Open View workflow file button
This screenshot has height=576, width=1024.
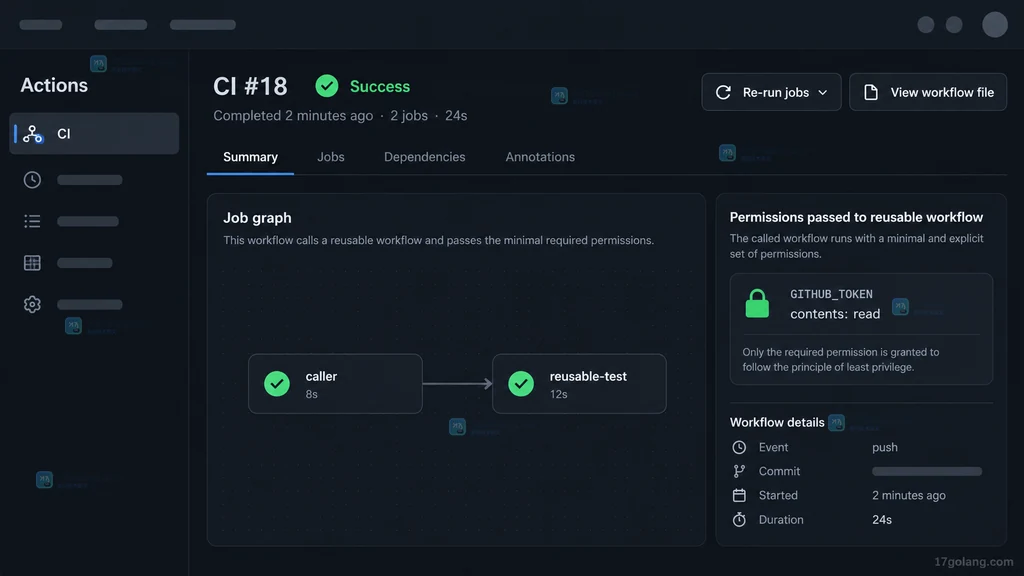tap(928, 92)
